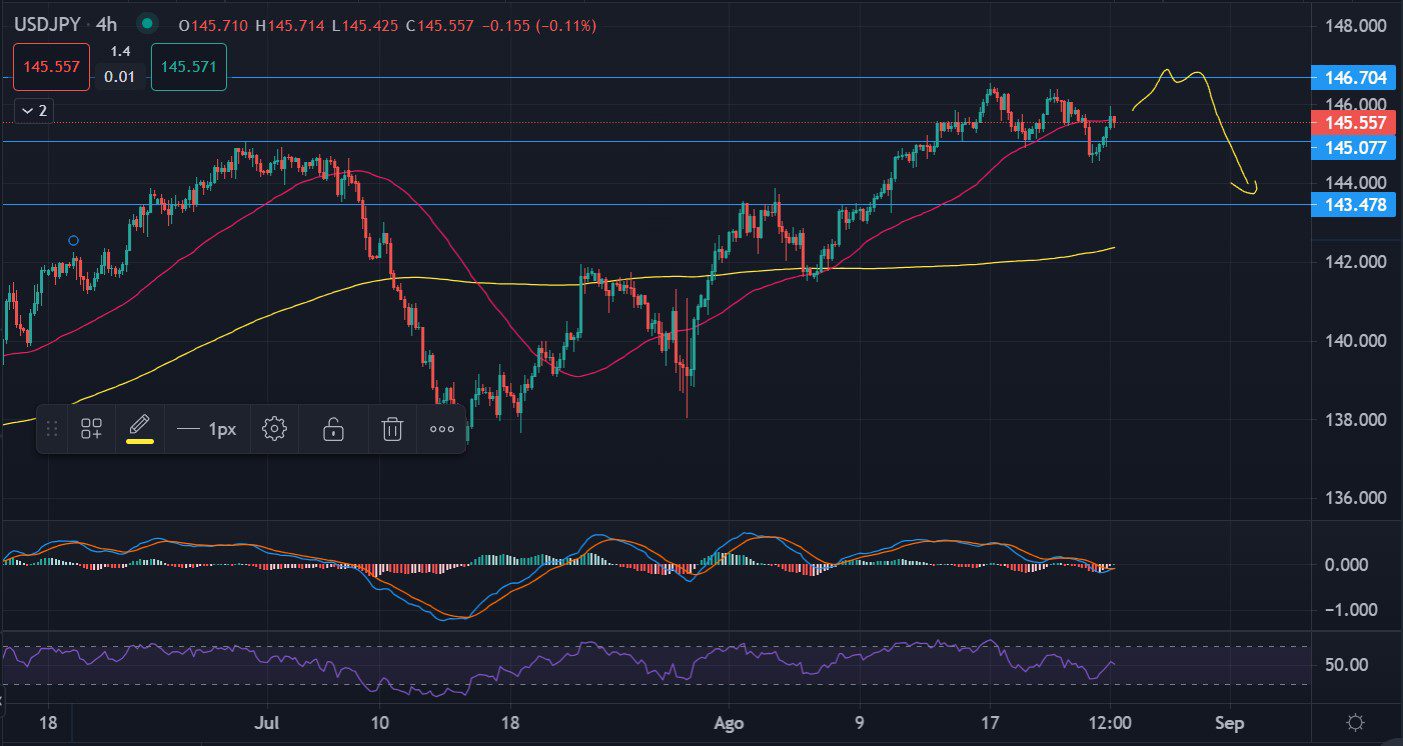Select the 145.077 price label on the axis

[x=1354, y=148]
